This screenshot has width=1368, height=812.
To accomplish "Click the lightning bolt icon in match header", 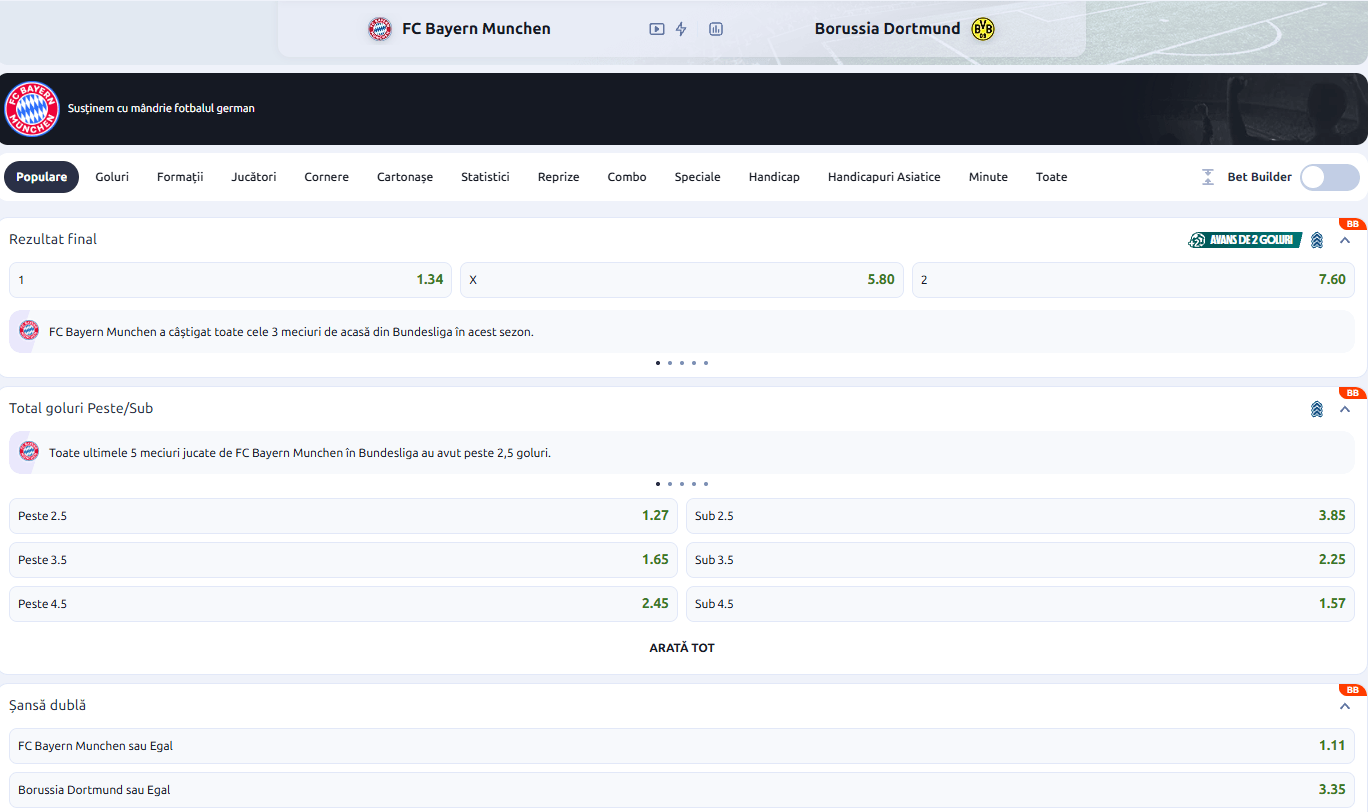I will 682,29.
